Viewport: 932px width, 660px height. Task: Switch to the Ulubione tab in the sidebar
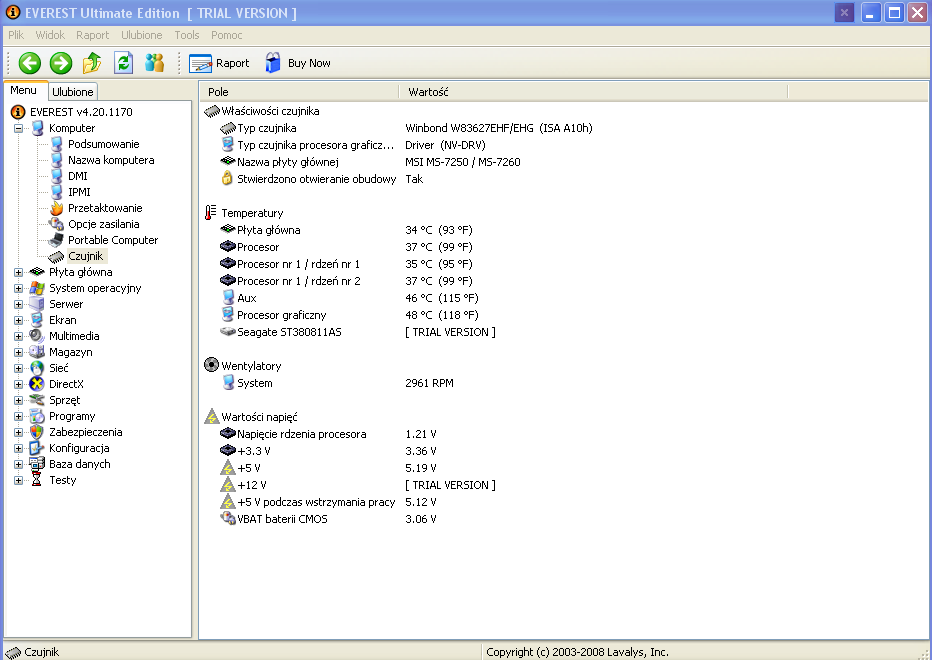point(73,92)
